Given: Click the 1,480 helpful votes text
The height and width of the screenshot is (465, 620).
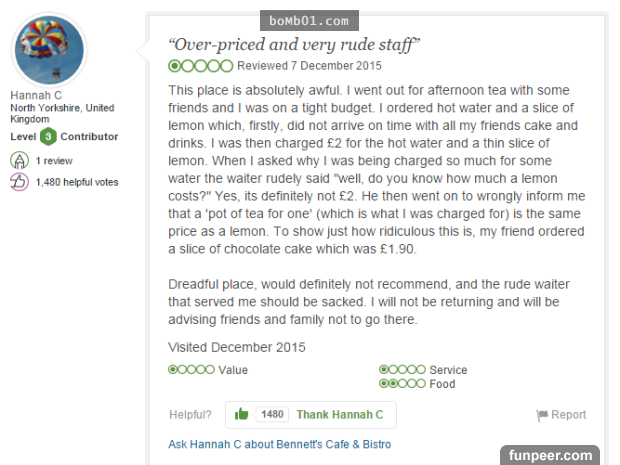Looking at the screenshot, I should (x=76, y=182).
